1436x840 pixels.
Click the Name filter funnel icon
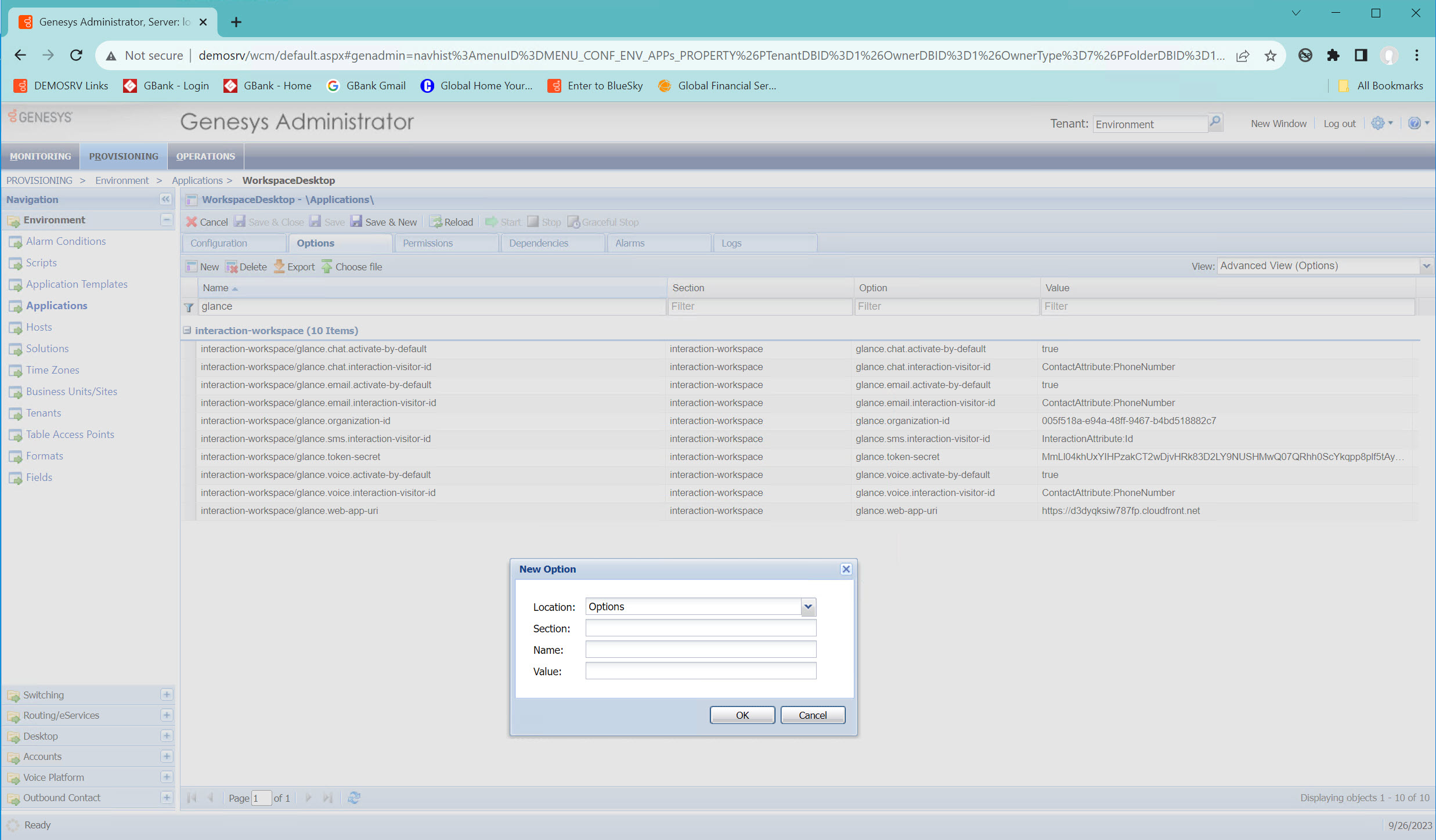tap(189, 307)
